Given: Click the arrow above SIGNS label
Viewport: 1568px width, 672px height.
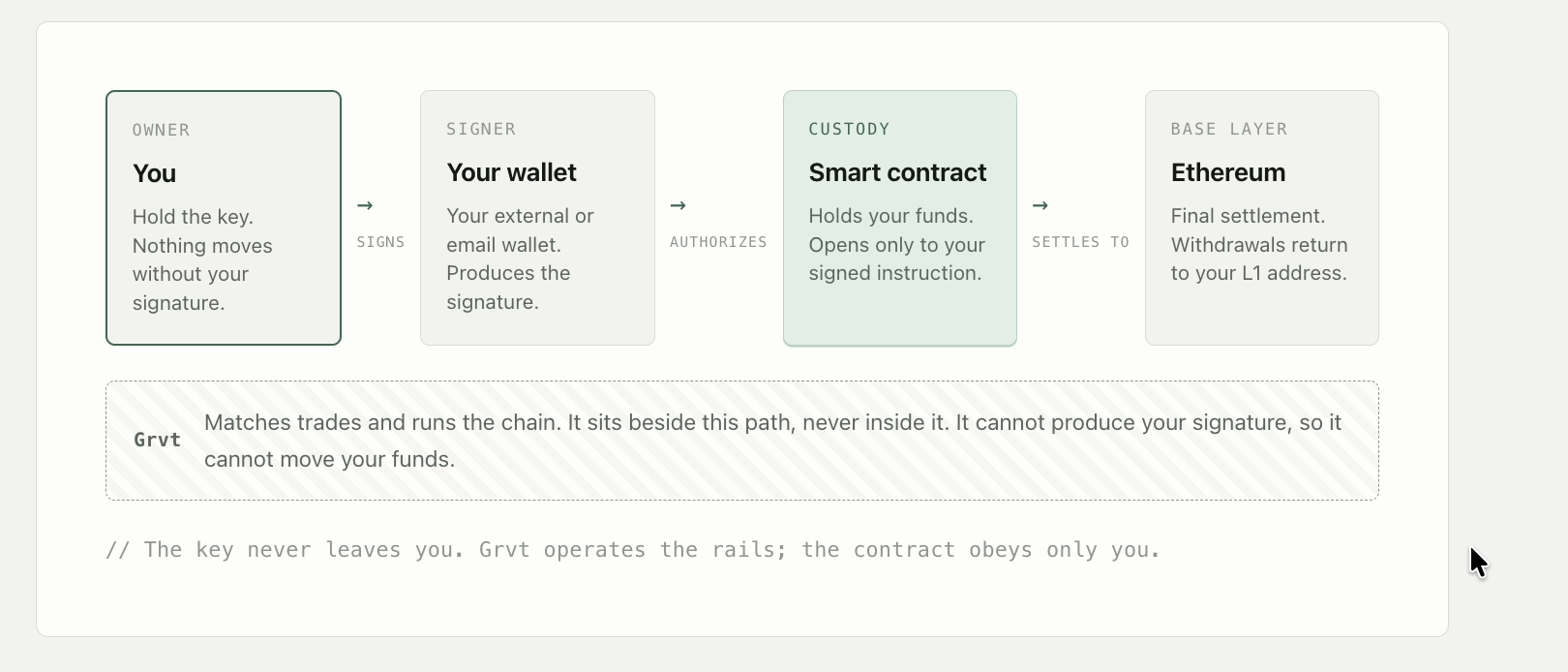Looking at the screenshot, I should click(x=365, y=205).
